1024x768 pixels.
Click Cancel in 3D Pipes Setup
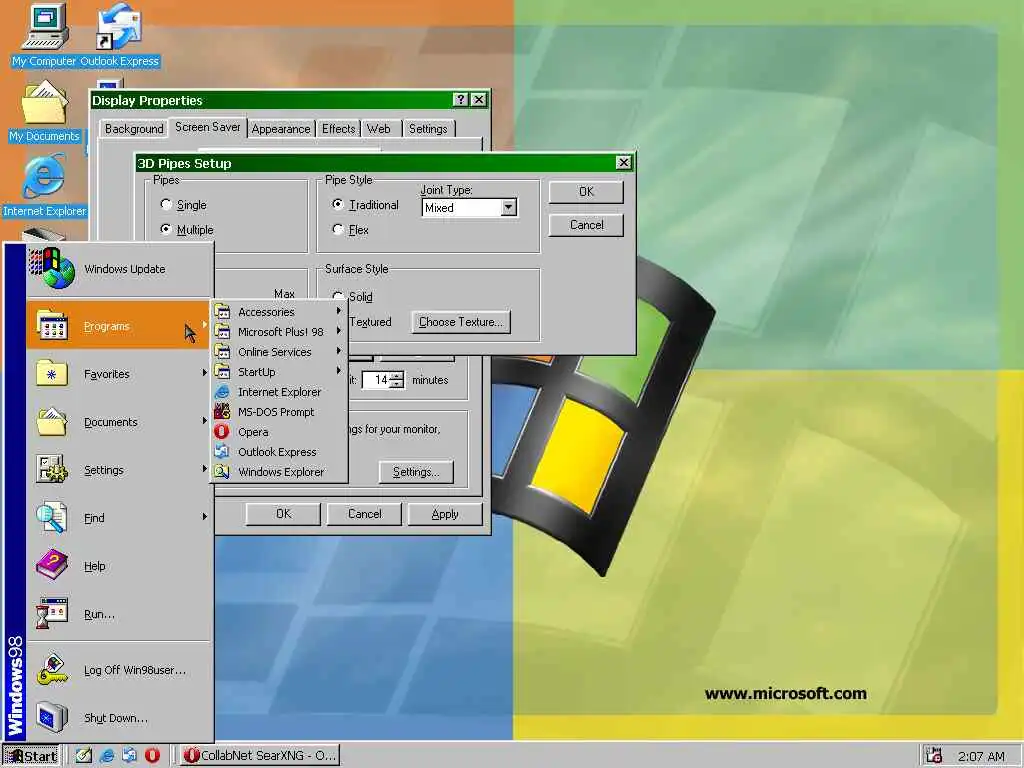click(586, 225)
